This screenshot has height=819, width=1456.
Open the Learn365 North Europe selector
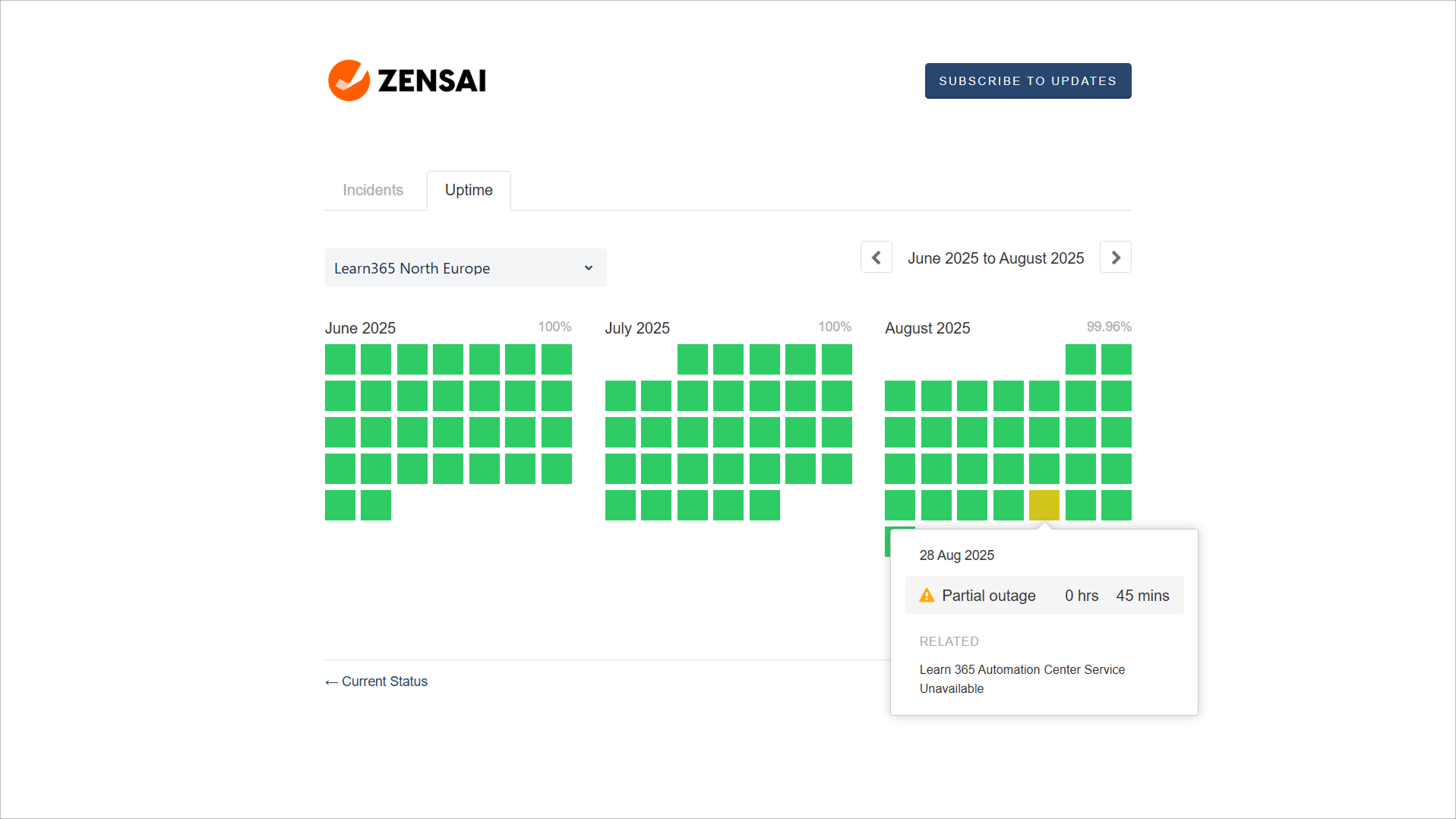(x=465, y=268)
